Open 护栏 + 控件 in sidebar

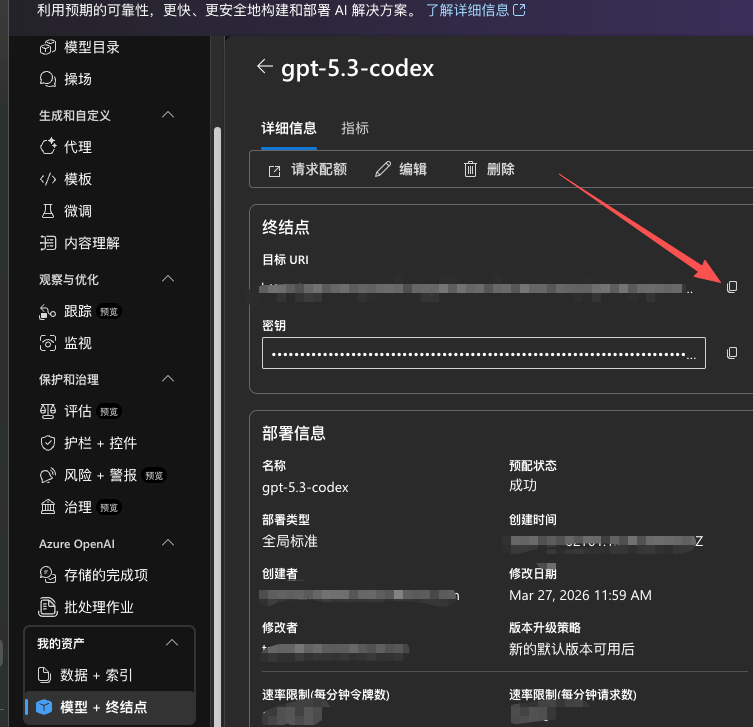[100, 443]
